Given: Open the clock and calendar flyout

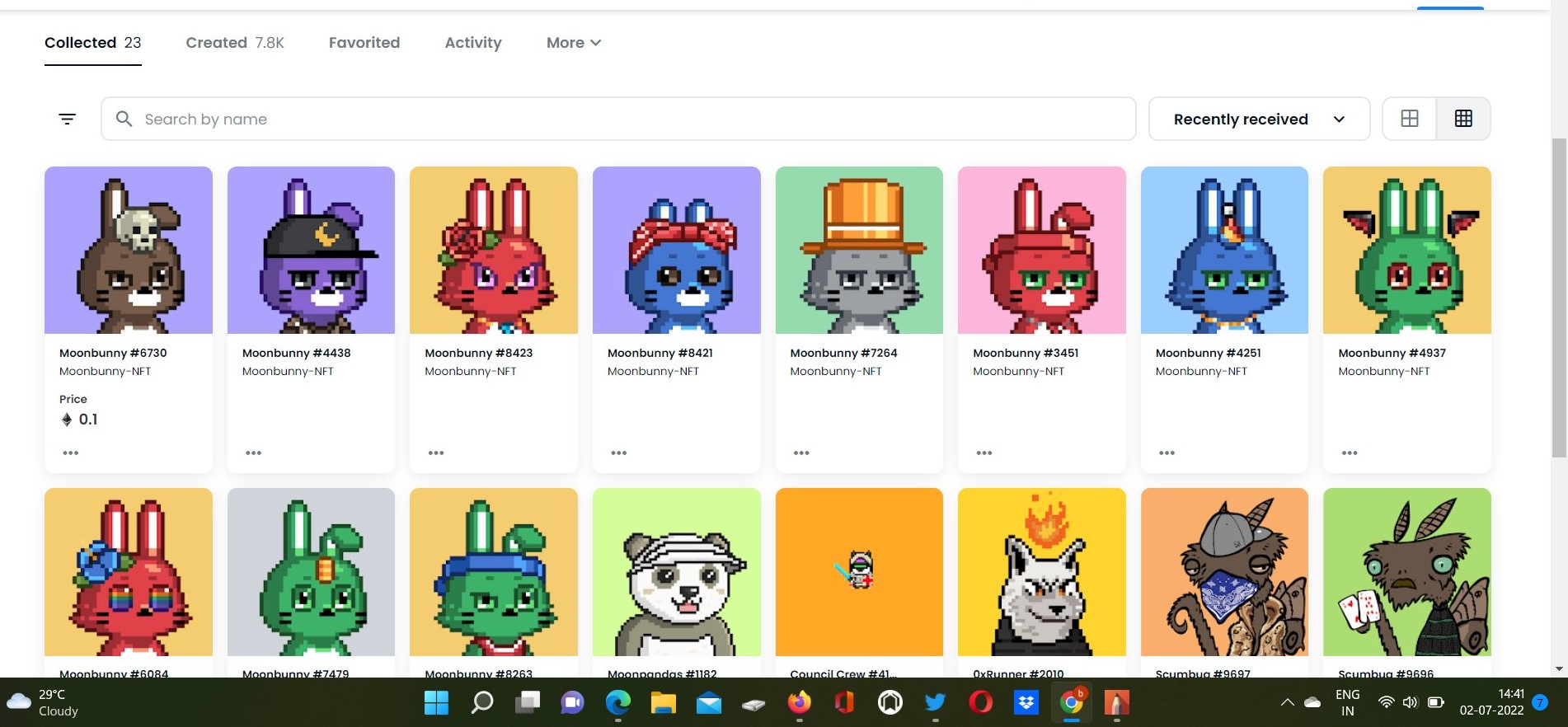Looking at the screenshot, I should point(1491,702).
